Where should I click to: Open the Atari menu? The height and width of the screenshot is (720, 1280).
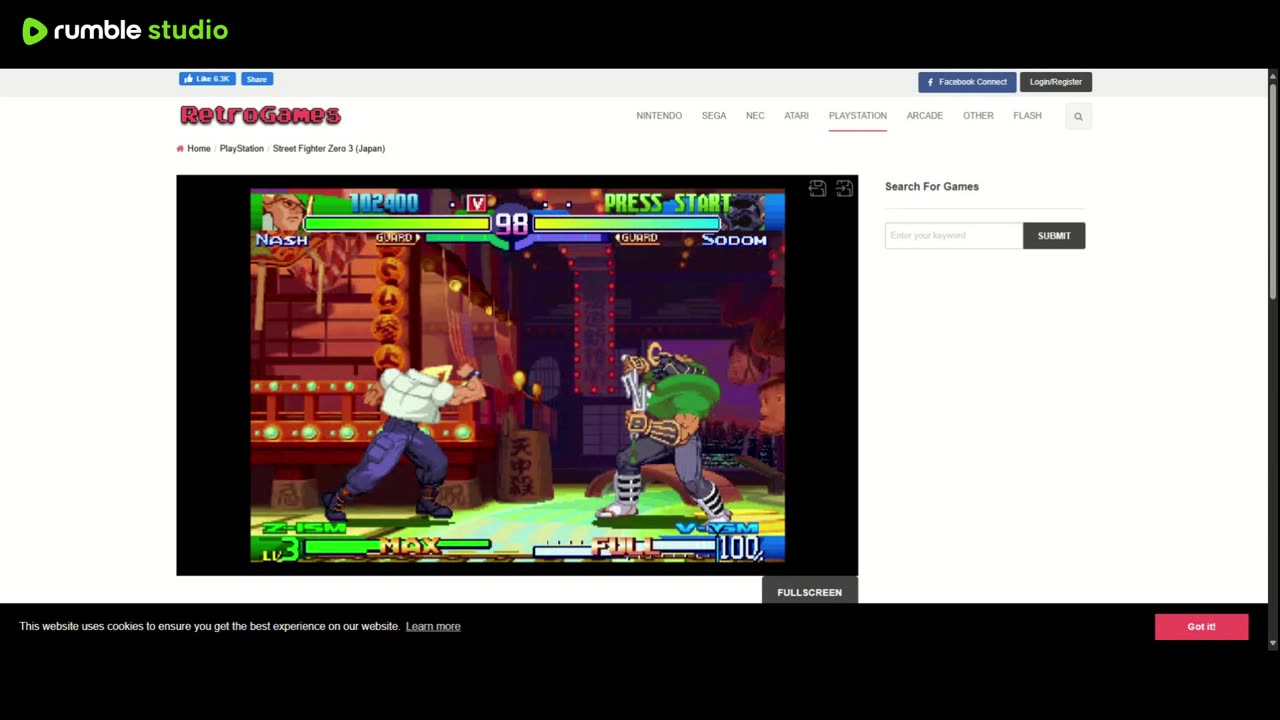coord(796,116)
